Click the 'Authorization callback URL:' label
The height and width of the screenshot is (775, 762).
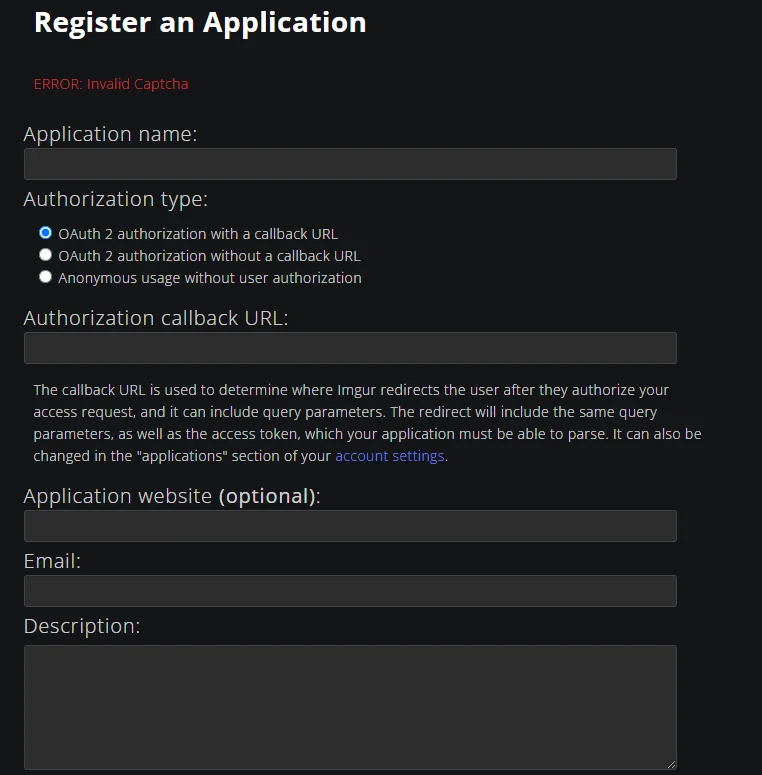click(156, 318)
